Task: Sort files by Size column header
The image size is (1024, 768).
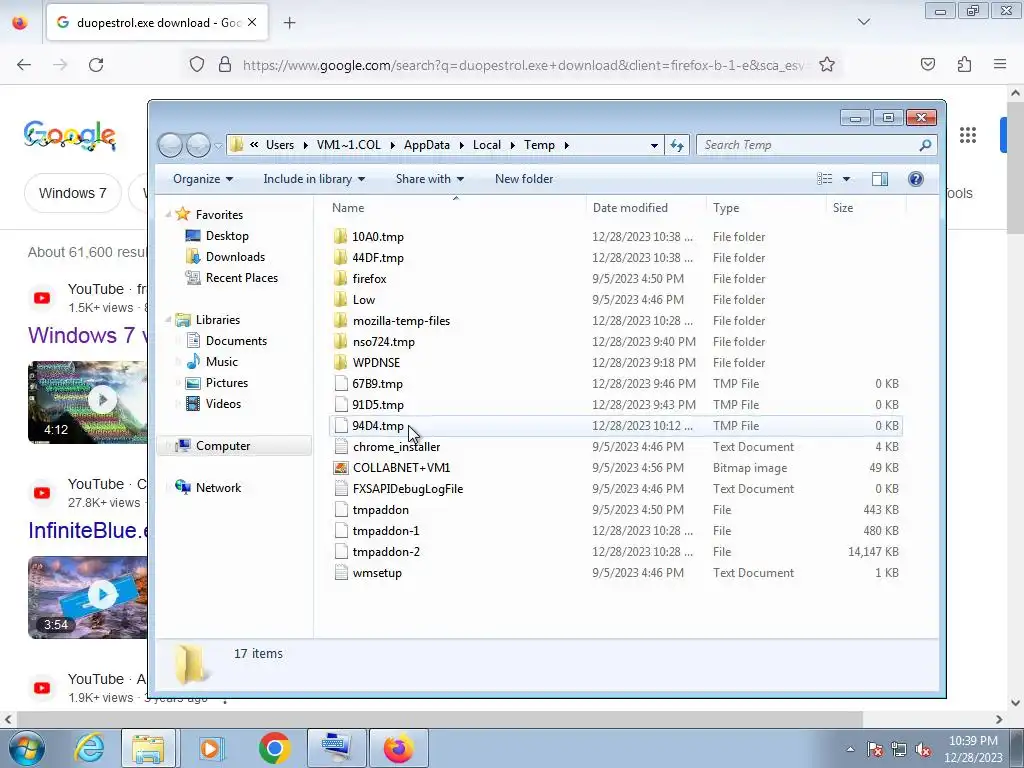Action: (x=842, y=208)
